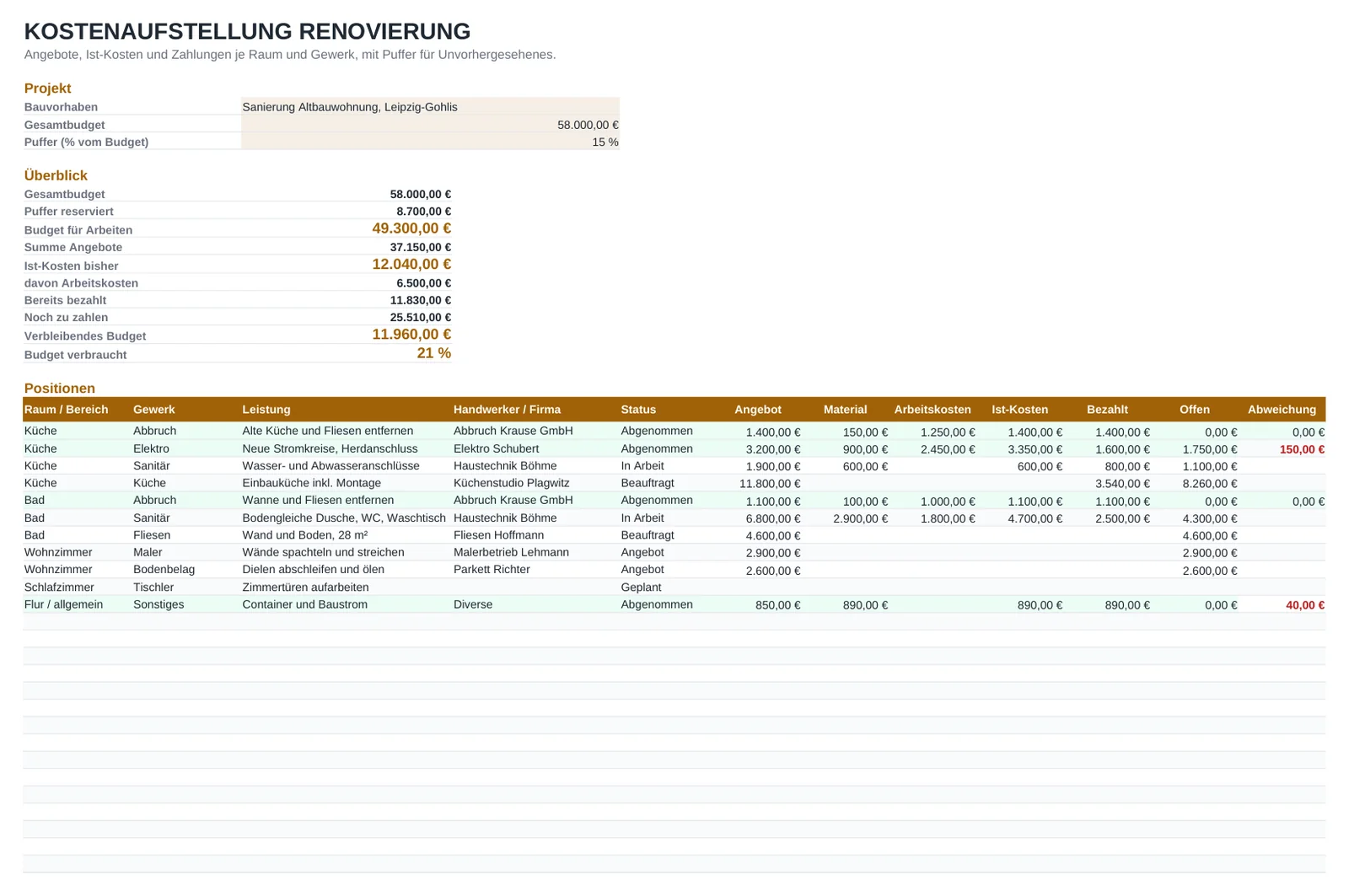Select the 'Geplant' status cell
Viewport: 1349px width, 896px height.
coord(641,587)
